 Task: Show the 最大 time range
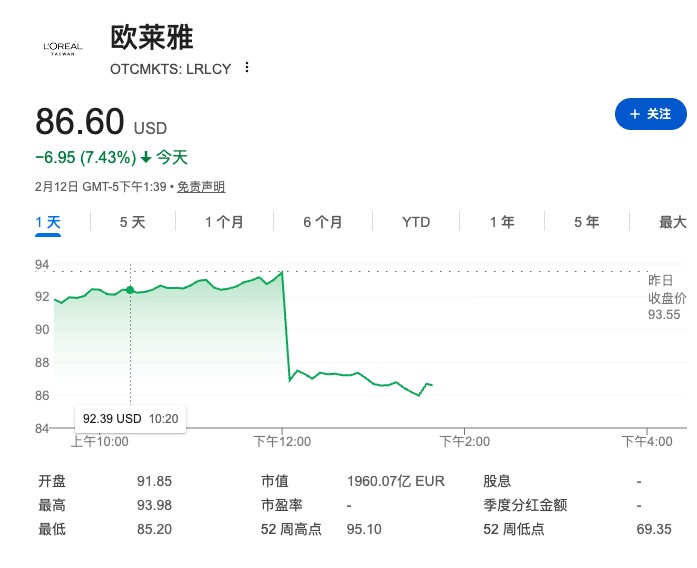[673, 222]
